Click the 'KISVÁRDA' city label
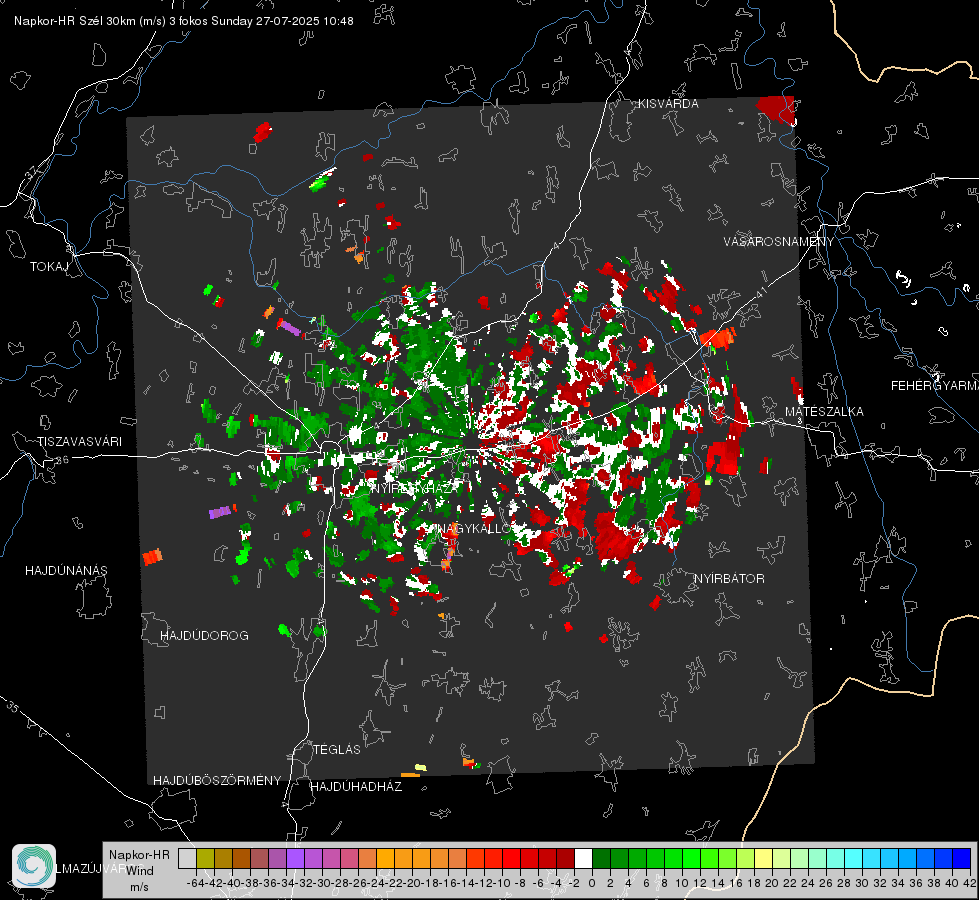979x900 pixels. click(x=668, y=104)
